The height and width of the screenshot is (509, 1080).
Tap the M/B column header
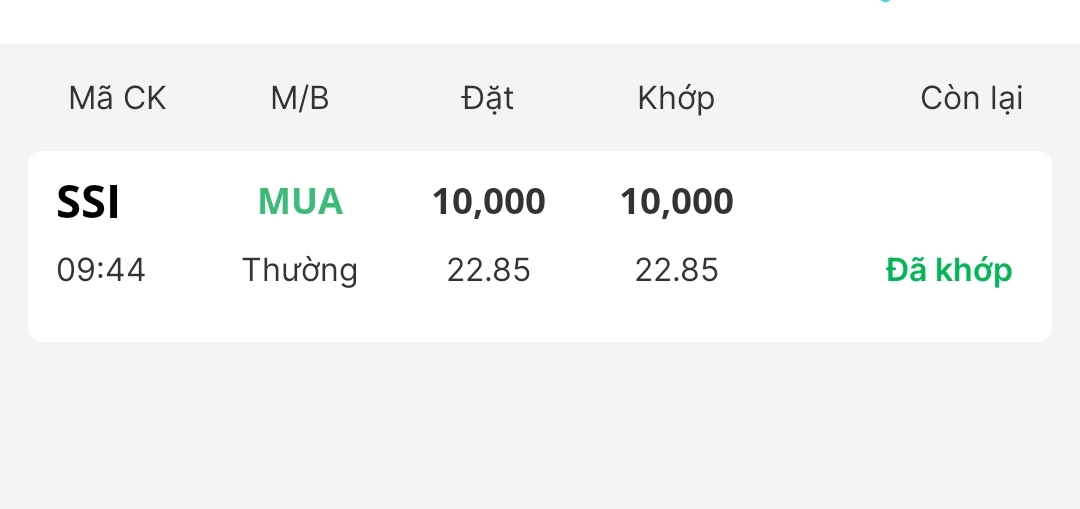click(300, 98)
